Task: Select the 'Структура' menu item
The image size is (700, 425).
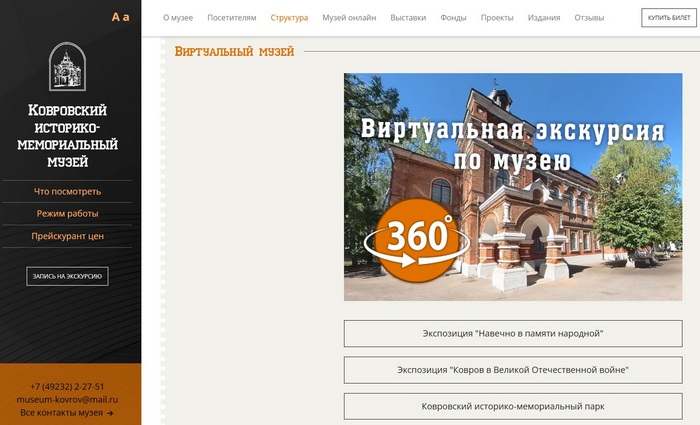Action: coord(289,18)
